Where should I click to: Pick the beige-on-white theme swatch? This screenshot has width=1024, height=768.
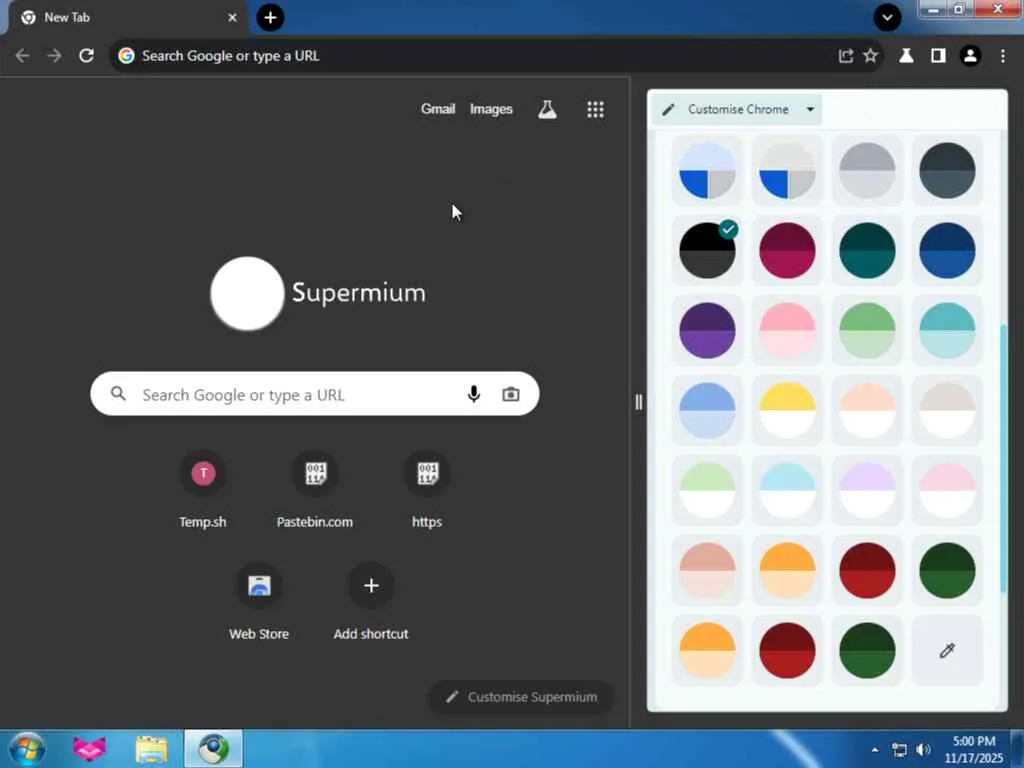coord(947,410)
